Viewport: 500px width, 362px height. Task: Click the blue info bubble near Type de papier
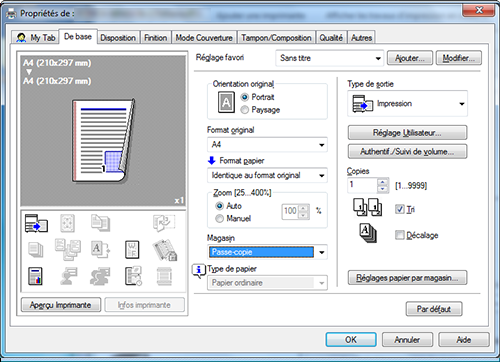coord(199,270)
